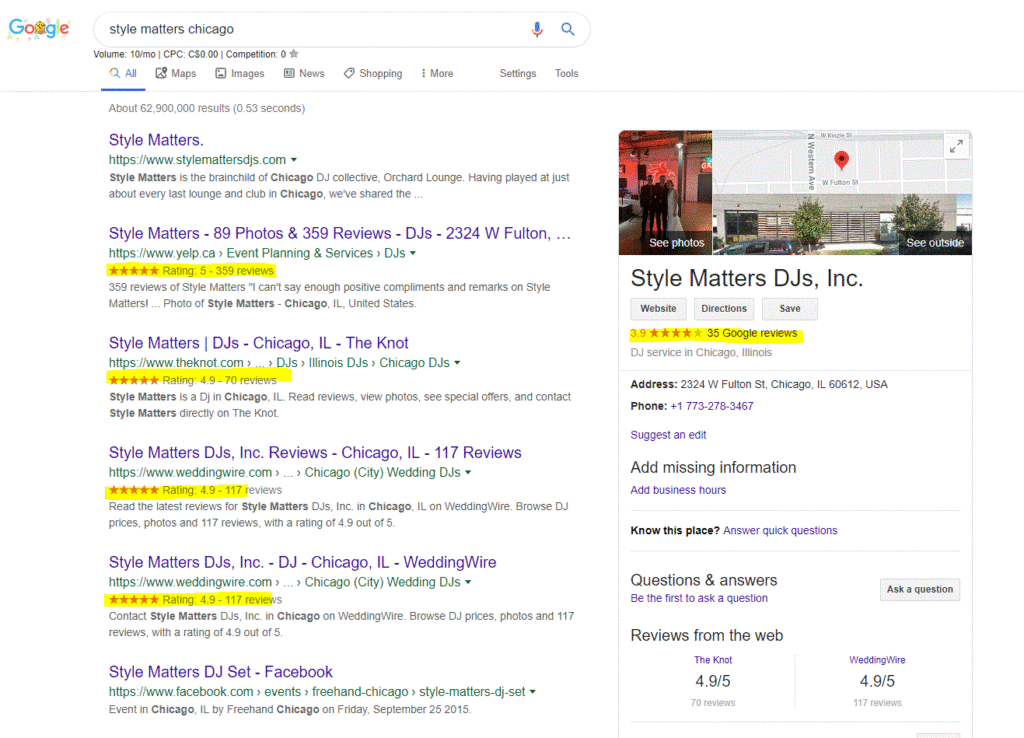Open the See outside street view thumbnail
Viewport: 1024px width, 738px height.
[x=842, y=224]
